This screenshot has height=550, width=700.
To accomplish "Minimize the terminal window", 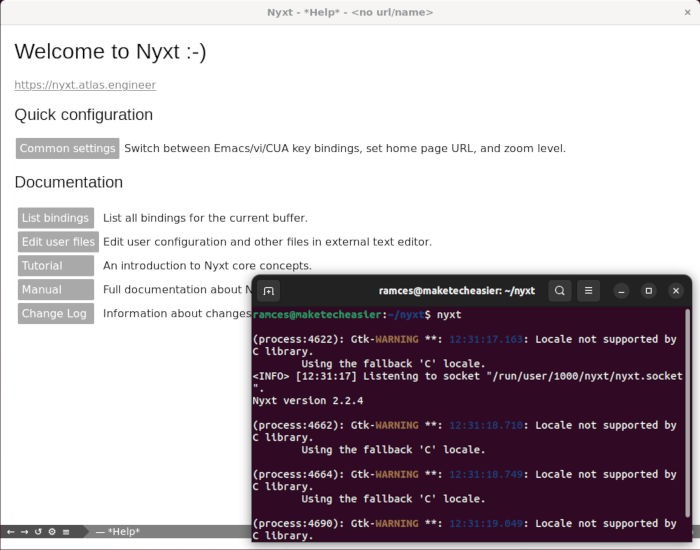I will [x=621, y=291].
